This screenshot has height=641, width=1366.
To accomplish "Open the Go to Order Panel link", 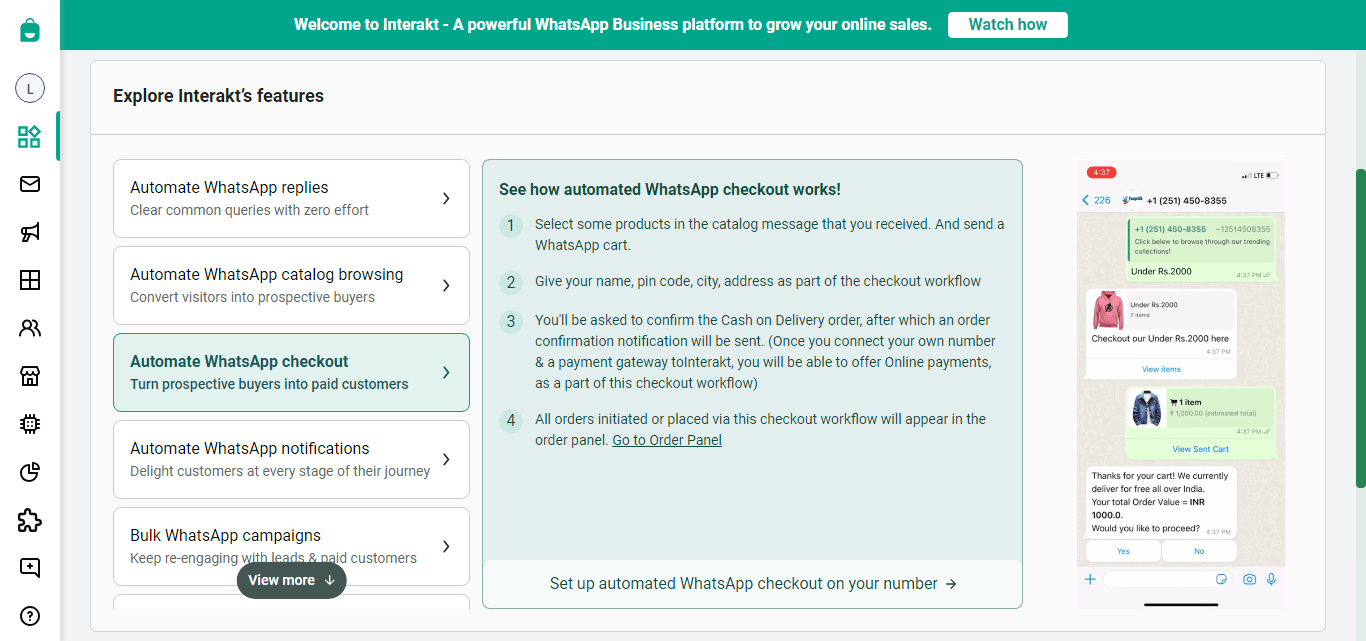I will point(666,439).
